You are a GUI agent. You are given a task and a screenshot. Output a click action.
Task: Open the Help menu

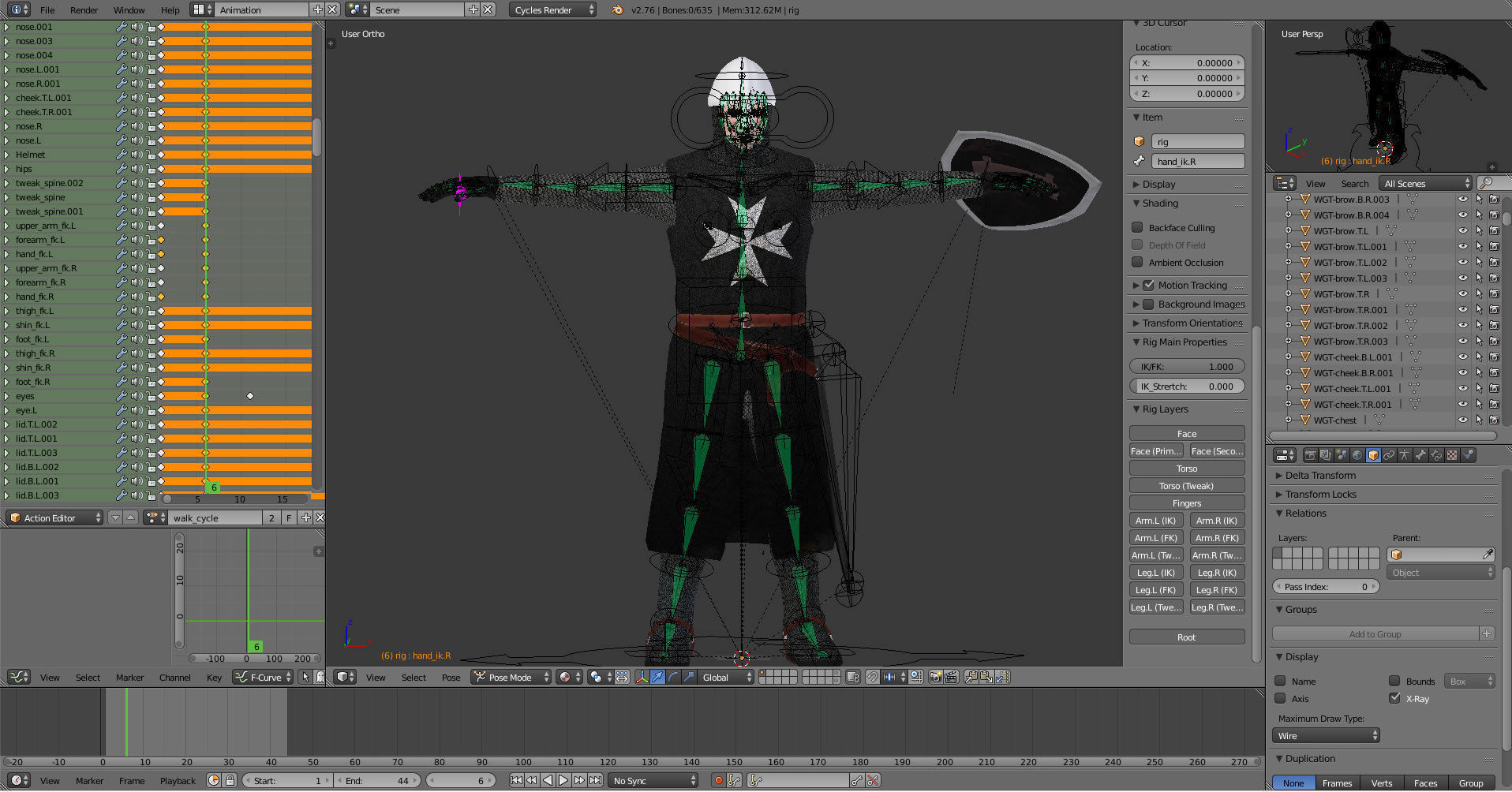170,10
